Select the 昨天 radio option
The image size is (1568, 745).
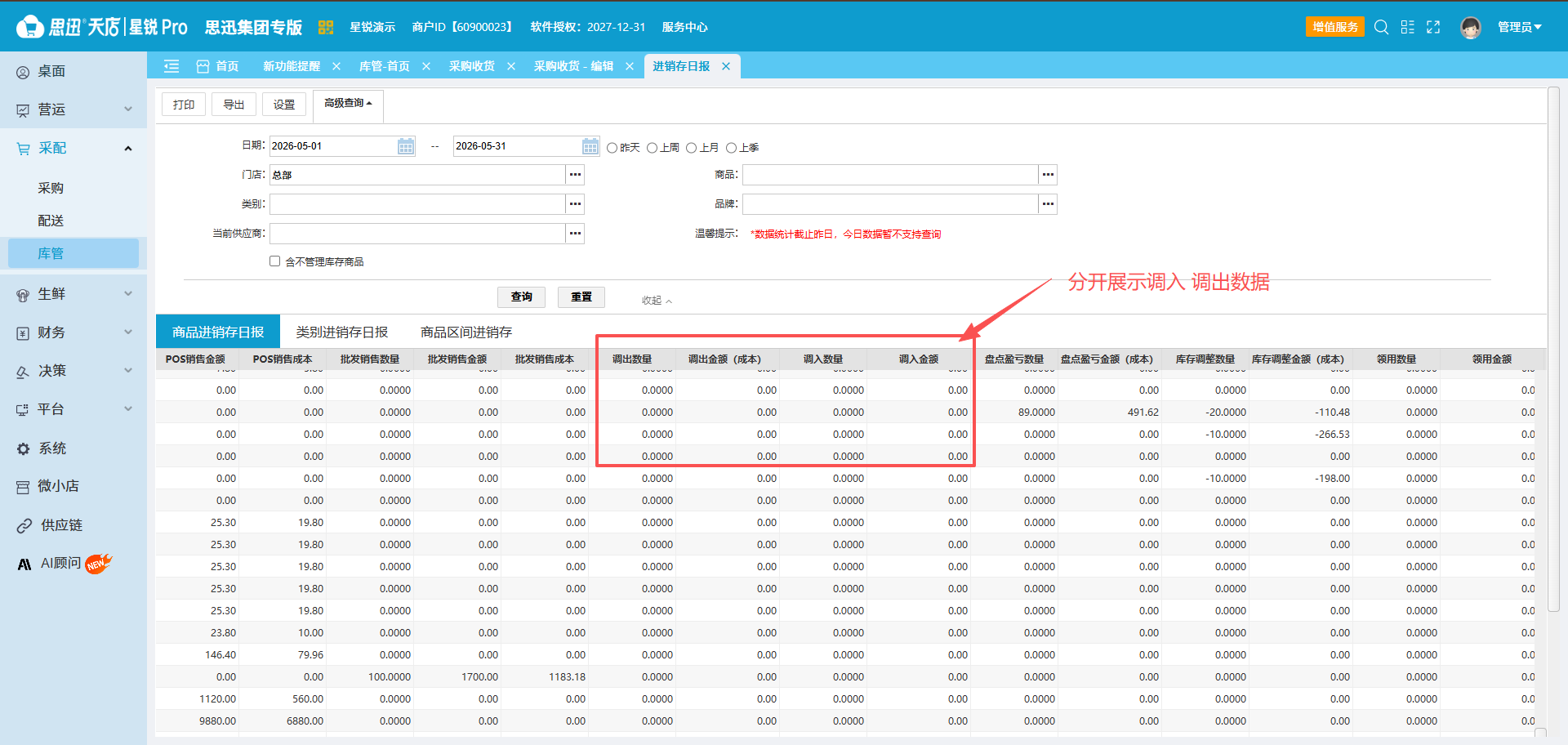tap(612, 148)
